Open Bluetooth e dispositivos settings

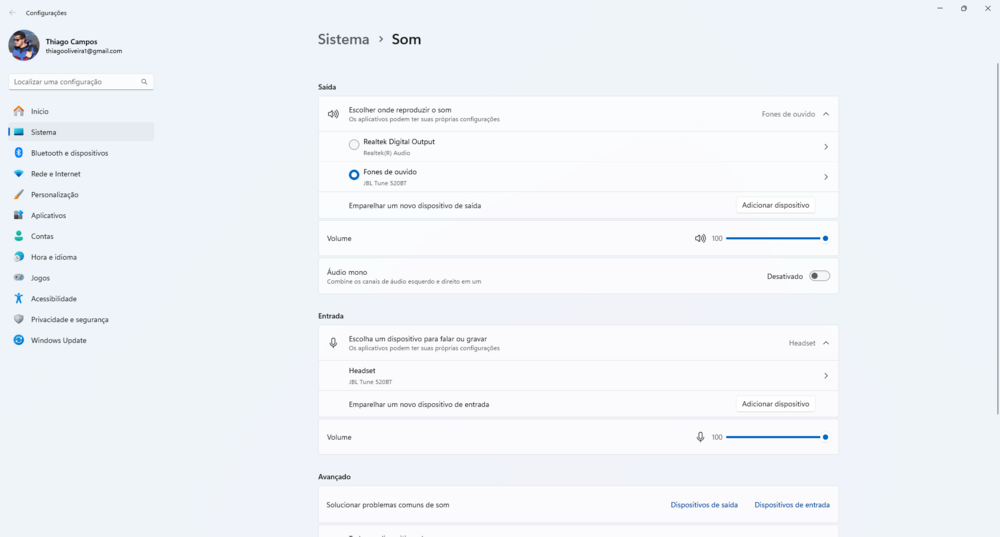69,153
